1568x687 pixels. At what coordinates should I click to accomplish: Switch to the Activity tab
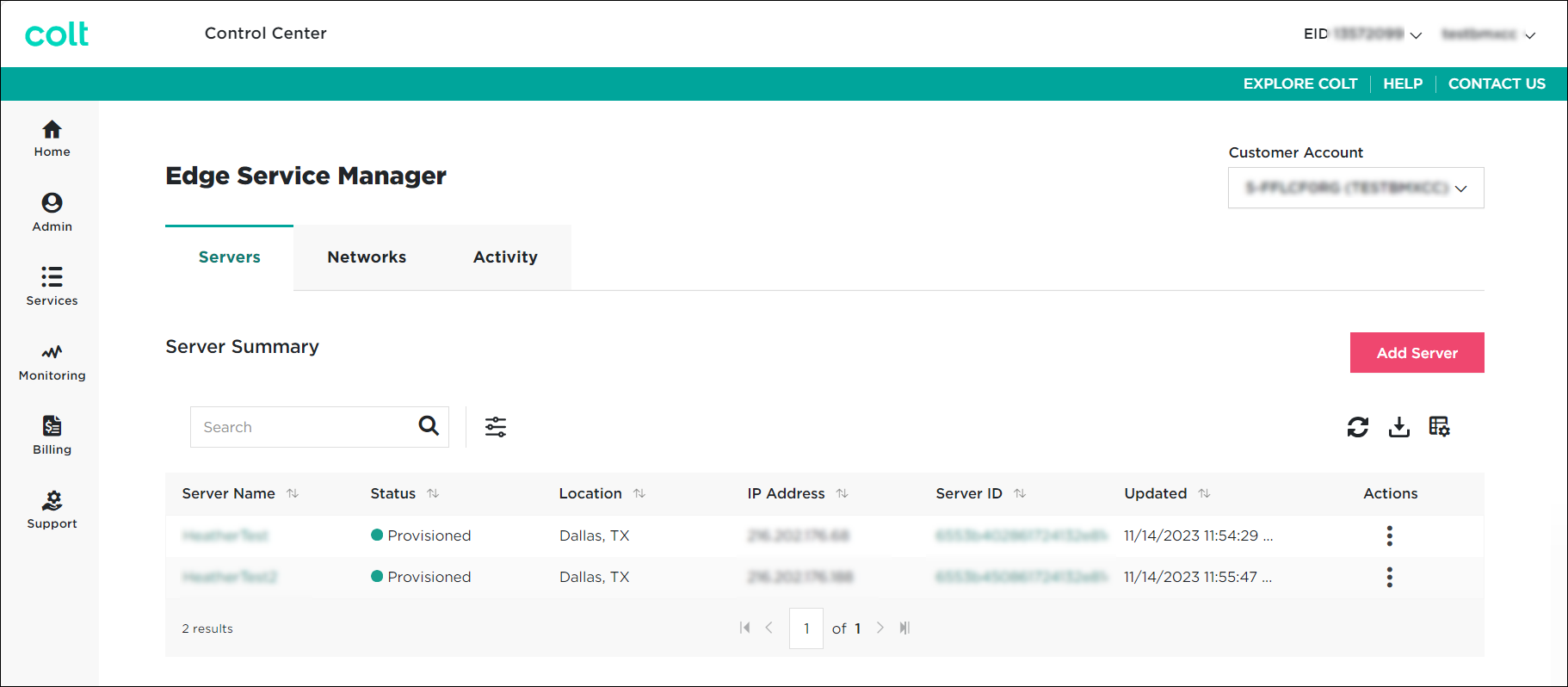505,257
